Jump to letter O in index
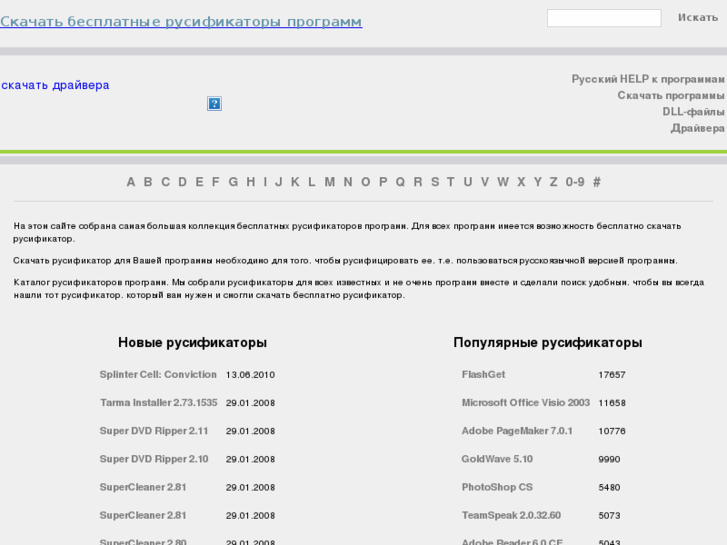727x545 pixels. (x=366, y=182)
